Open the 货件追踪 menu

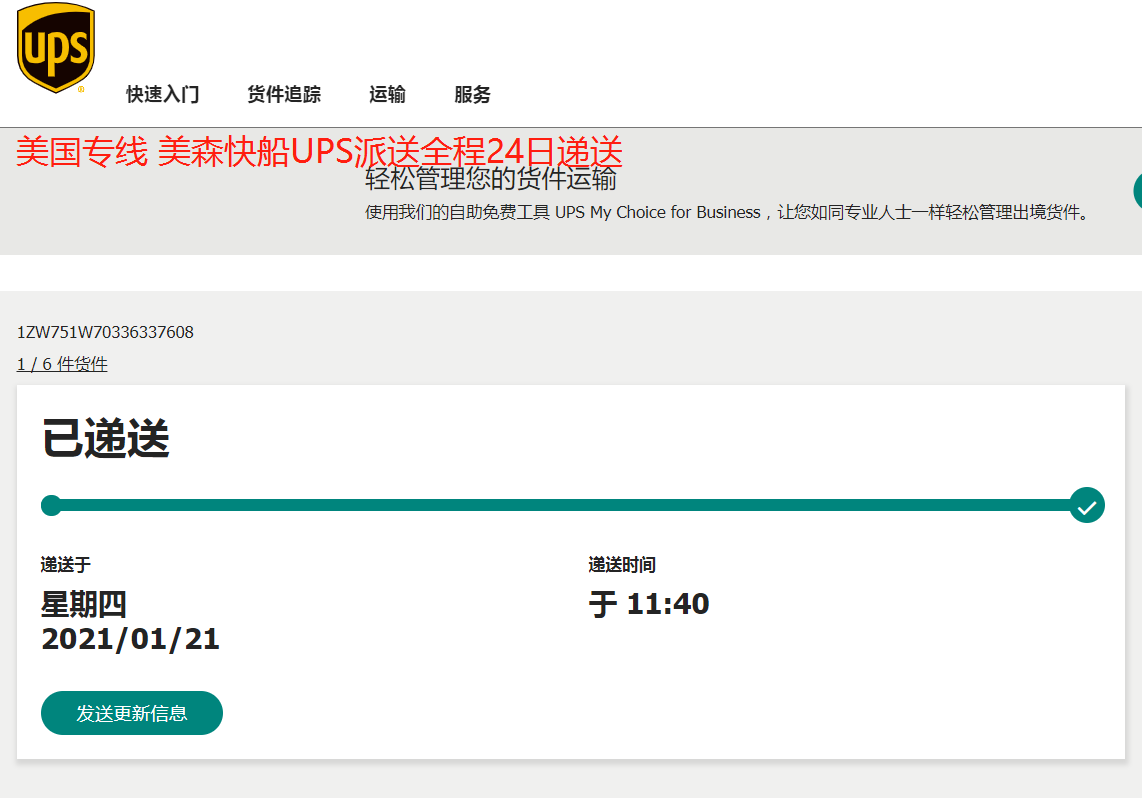(x=284, y=95)
